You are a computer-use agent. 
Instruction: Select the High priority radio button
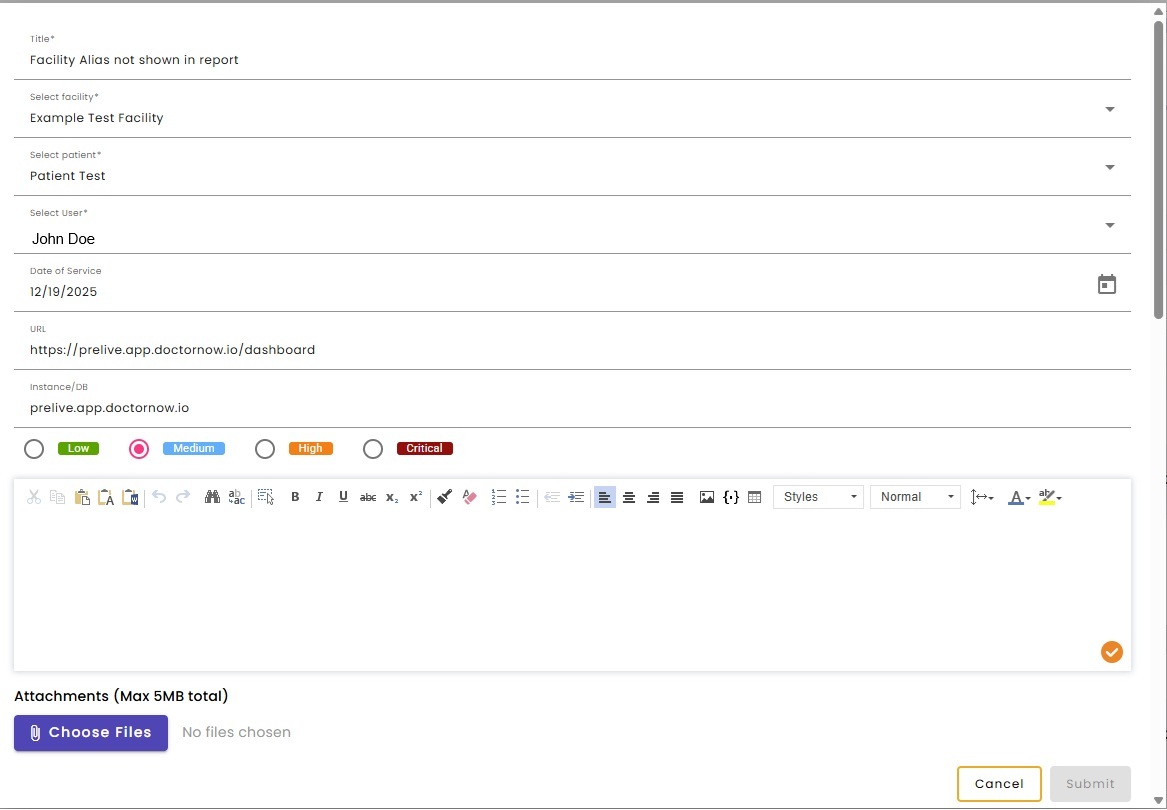point(265,449)
